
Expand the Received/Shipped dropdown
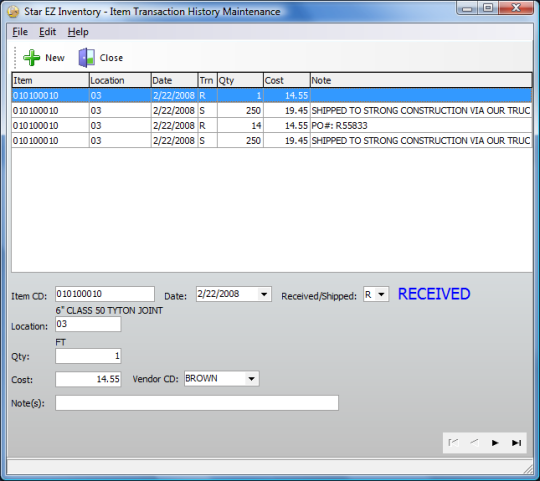click(x=381, y=294)
